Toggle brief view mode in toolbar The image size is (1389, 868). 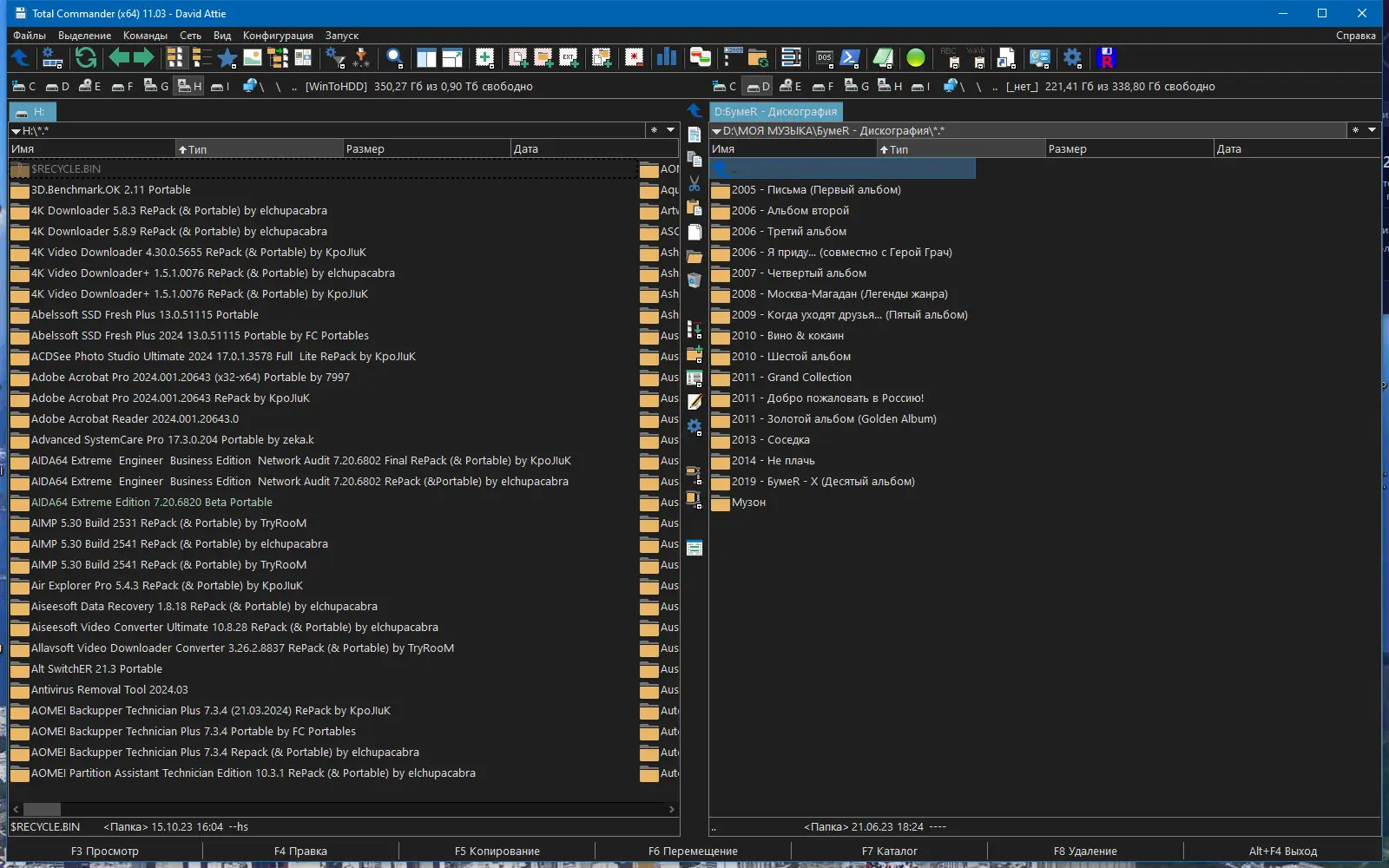pyautogui.click(x=175, y=58)
